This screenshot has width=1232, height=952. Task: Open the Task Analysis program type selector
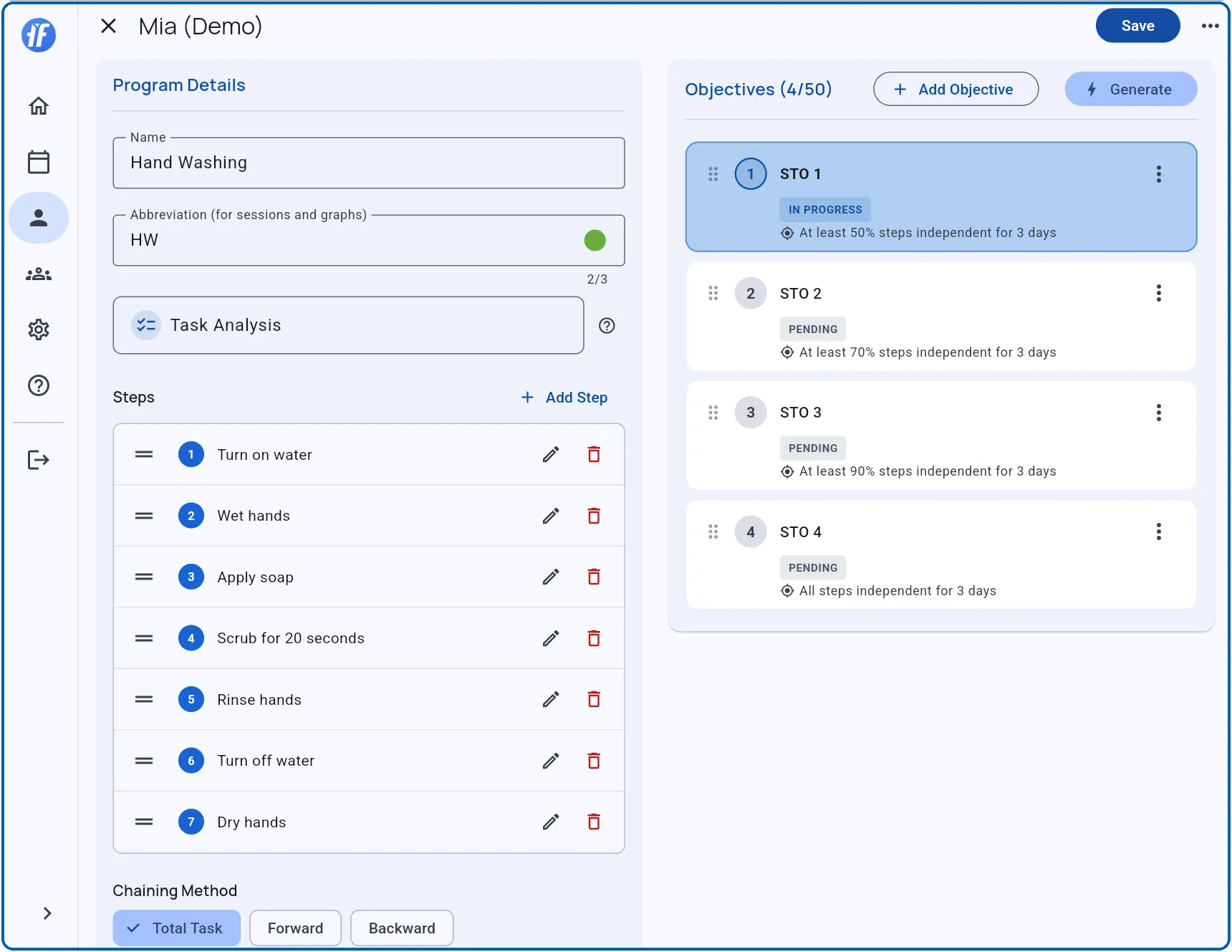click(348, 326)
